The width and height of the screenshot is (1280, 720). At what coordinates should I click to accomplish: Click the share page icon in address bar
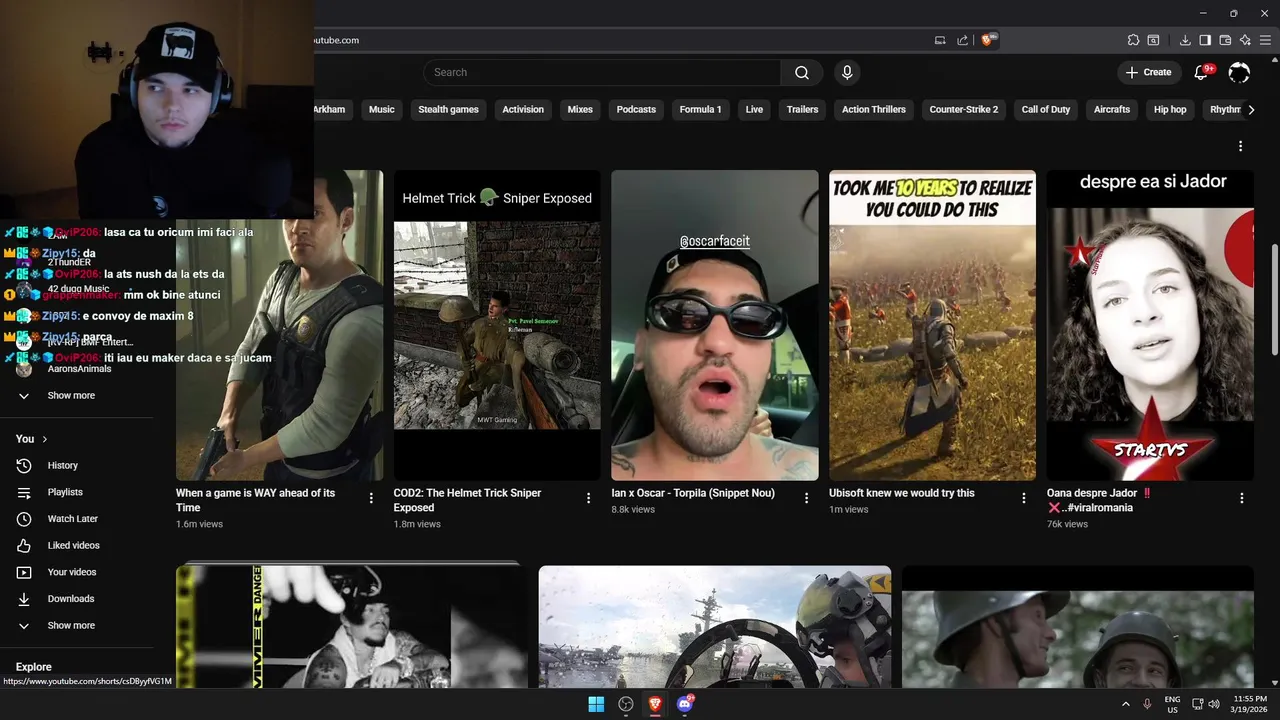962,40
